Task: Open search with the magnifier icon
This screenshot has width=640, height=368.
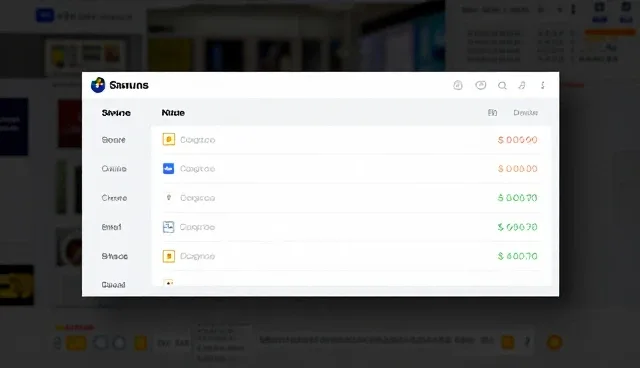Action: pyautogui.click(x=502, y=85)
